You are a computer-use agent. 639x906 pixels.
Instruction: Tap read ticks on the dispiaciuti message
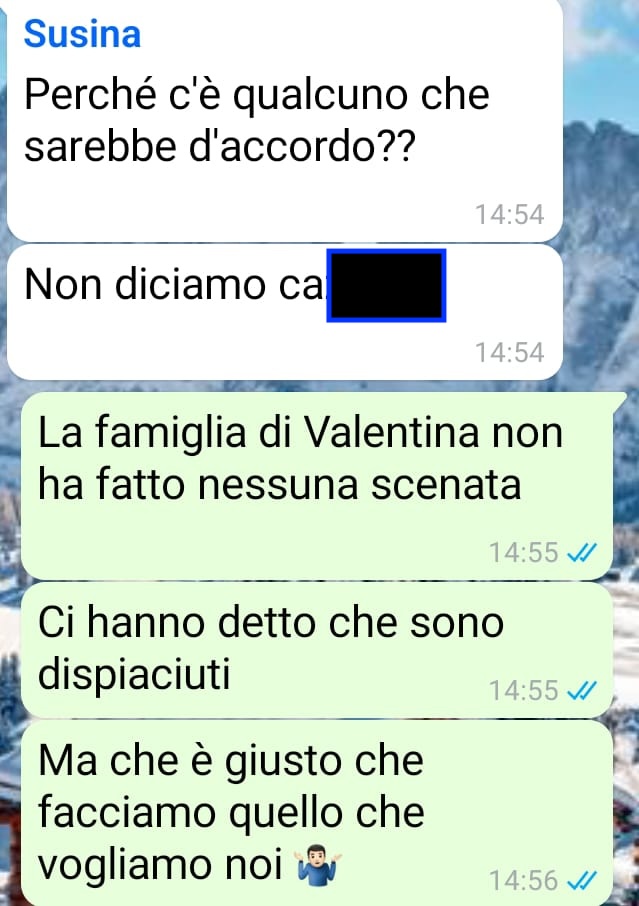tap(582, 690)
